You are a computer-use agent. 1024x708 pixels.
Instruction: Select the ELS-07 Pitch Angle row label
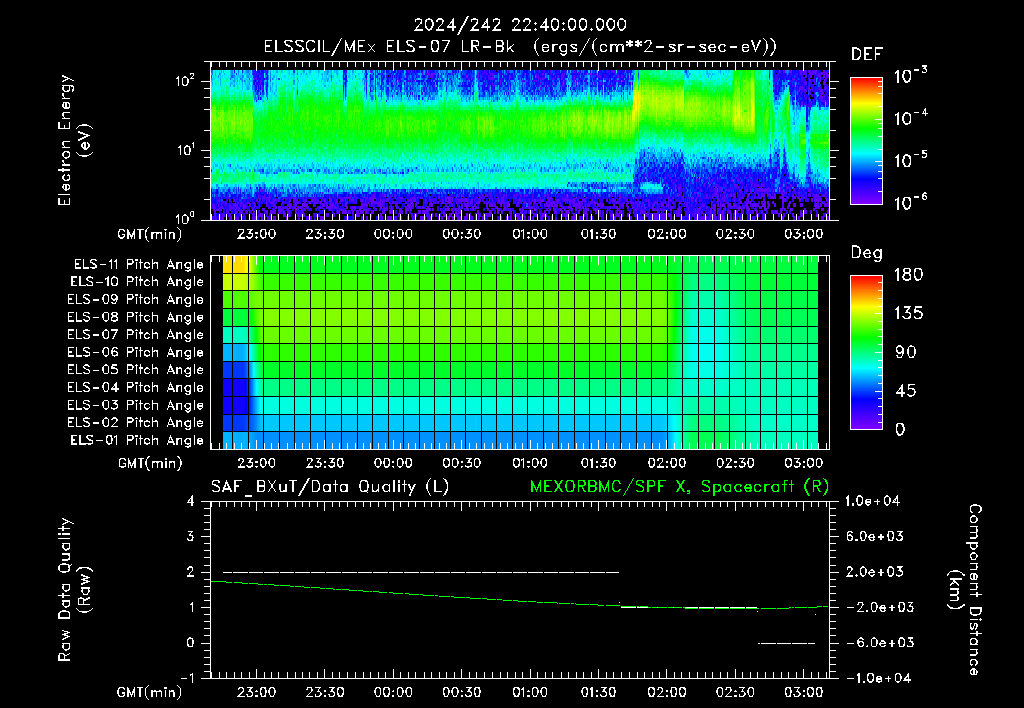point(136,335)
